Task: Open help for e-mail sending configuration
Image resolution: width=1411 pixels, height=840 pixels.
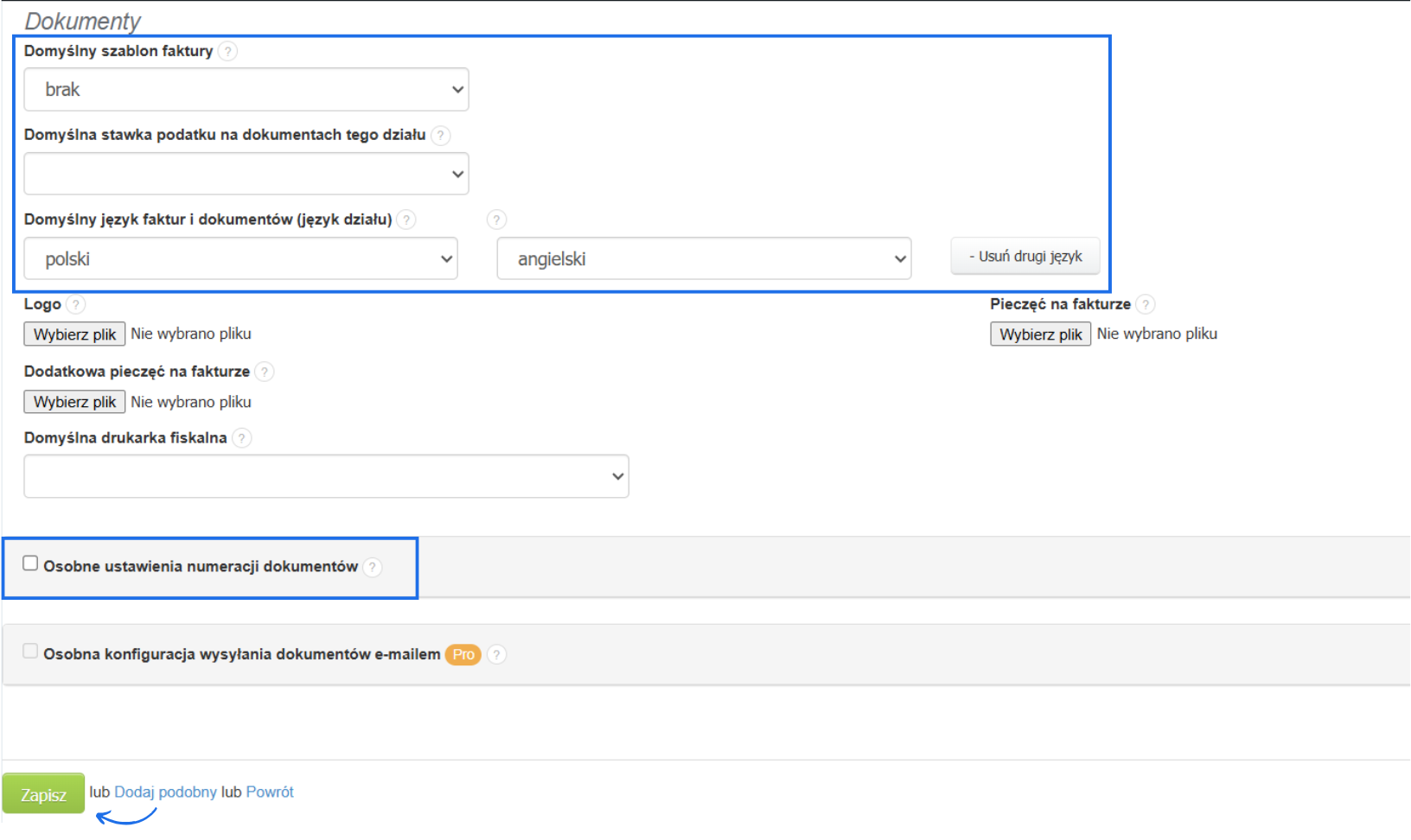Action: tap(496, 654)
